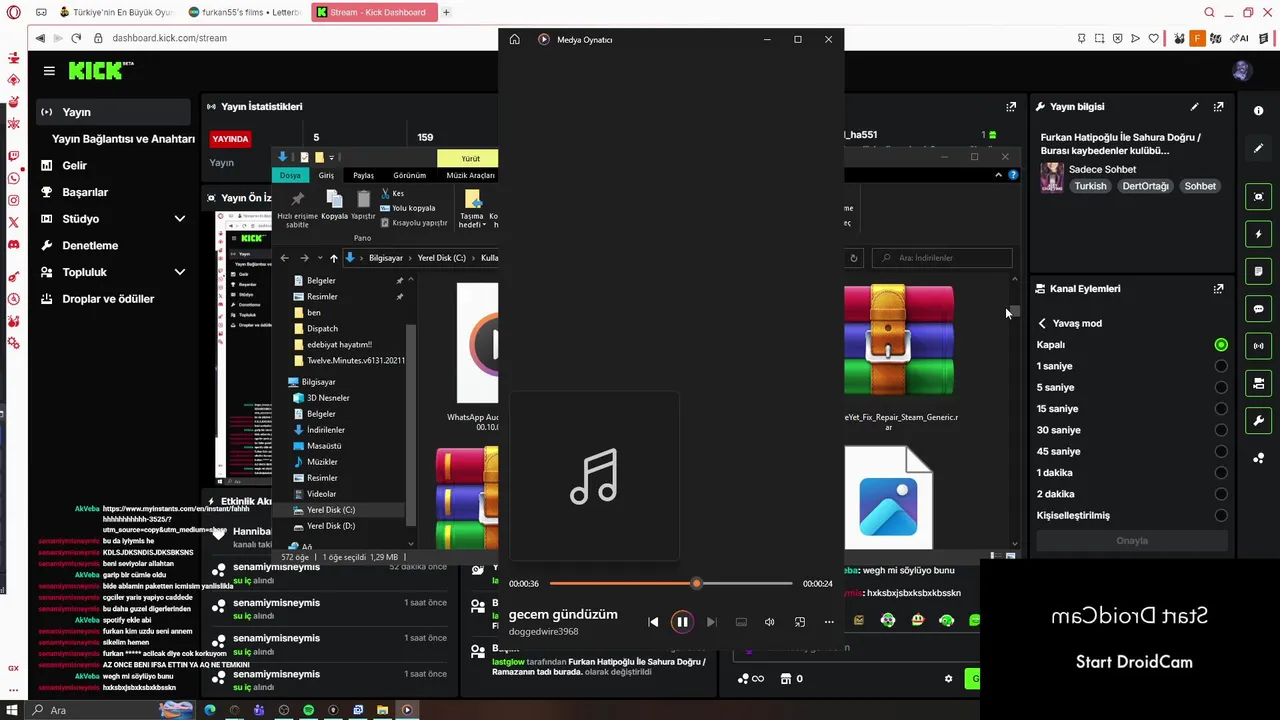Open Taşıma hedefi dropdown in File Explorer

coord(471,209)
